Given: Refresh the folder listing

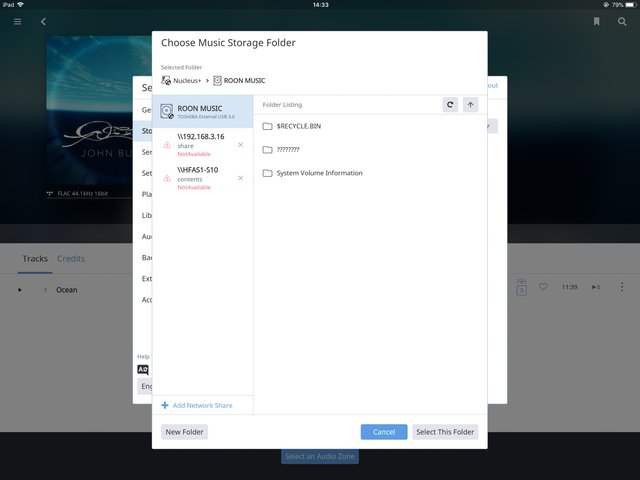Looking at the screenshot, I should (452, 104).
